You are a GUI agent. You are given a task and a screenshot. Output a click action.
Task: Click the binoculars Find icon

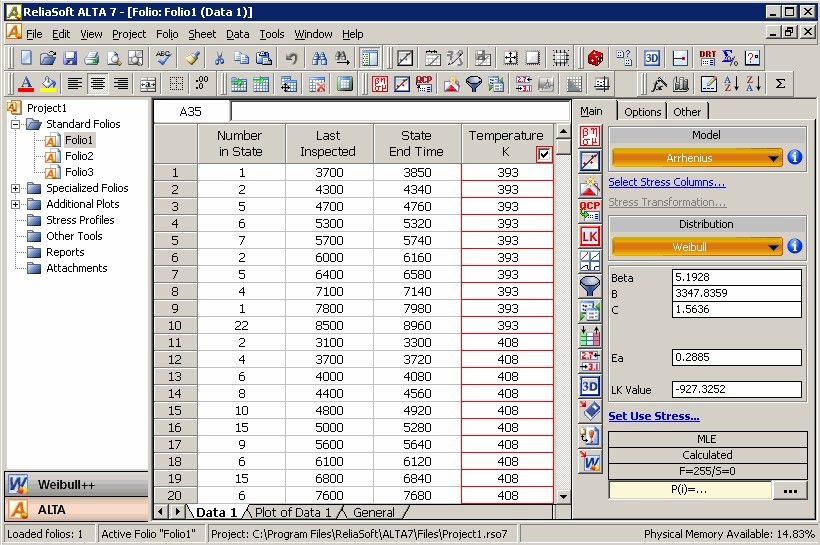(319, 58)
